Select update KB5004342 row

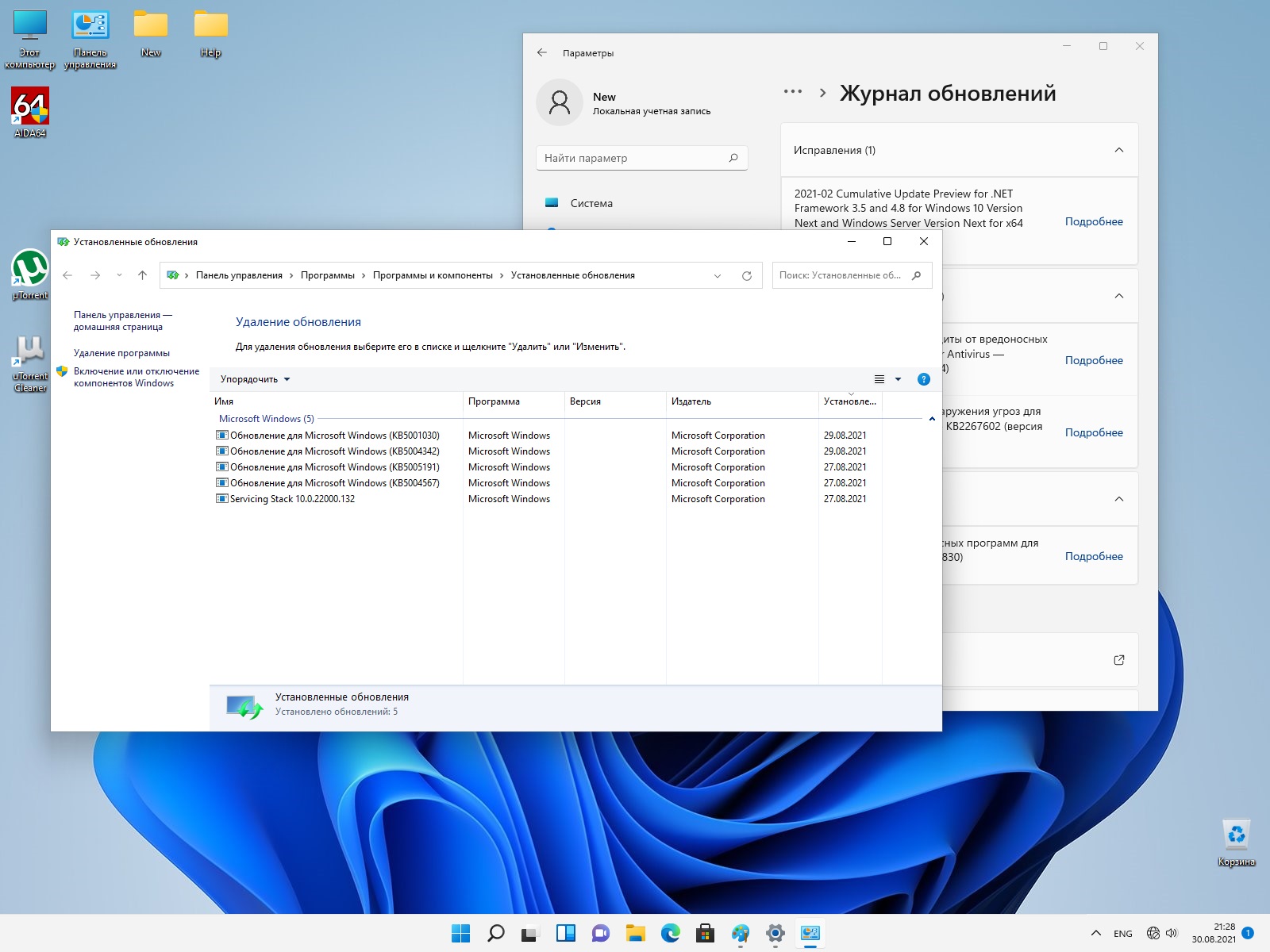tap(546, 451)
